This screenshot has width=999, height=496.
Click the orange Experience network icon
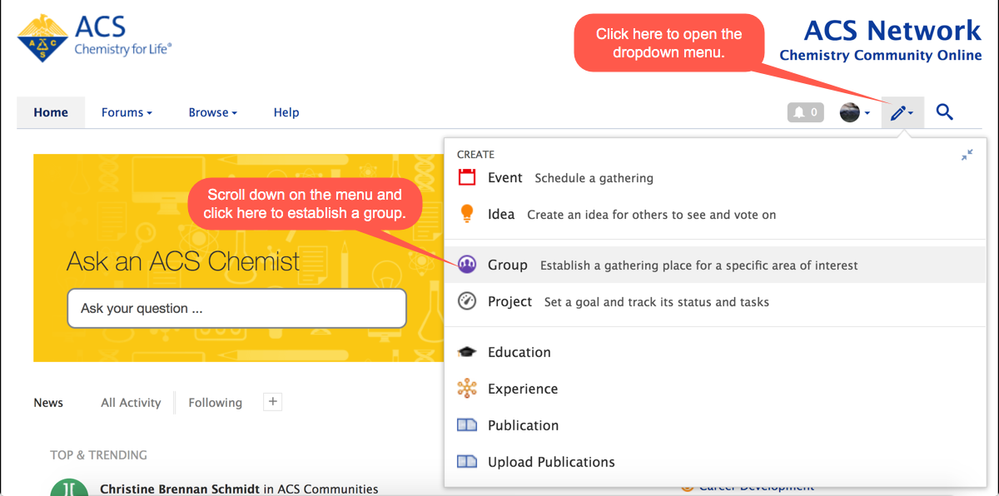[x=467, y=389]
